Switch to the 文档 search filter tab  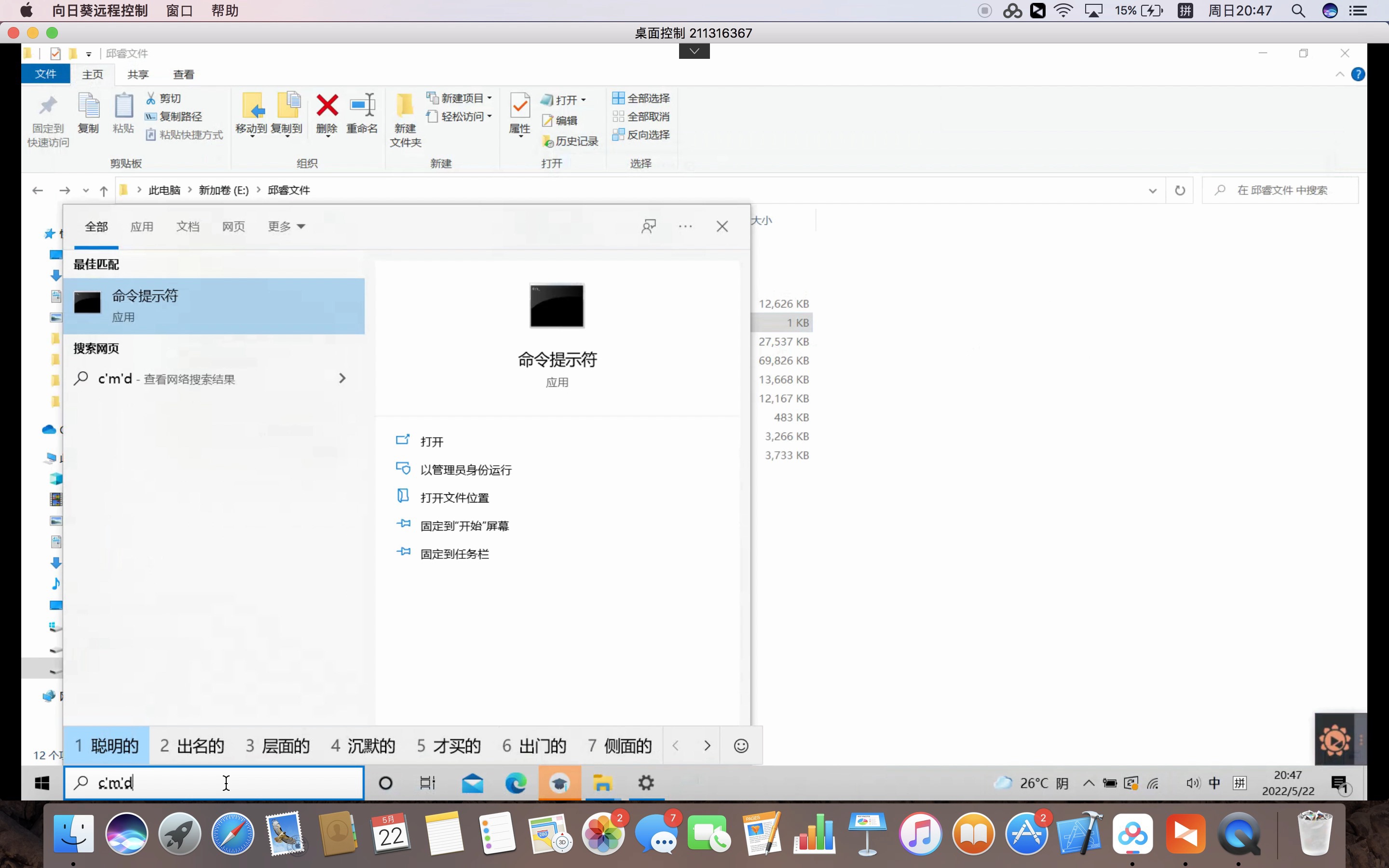pyautogui.click(x=187, y=226)
